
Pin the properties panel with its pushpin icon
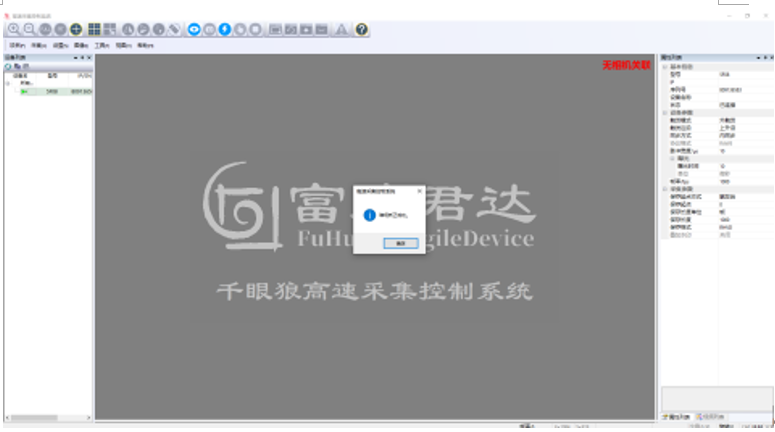[x=765, y=58]
